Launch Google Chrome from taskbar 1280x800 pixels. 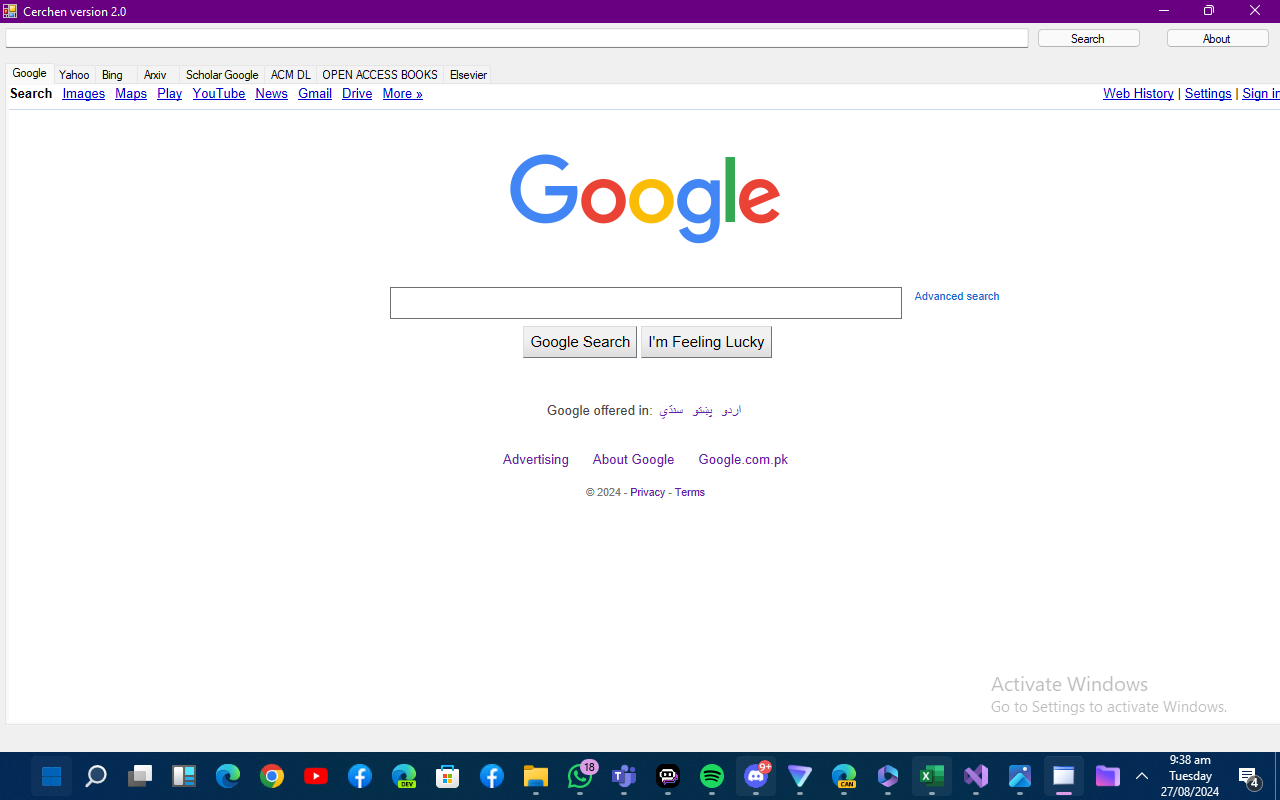tap(272, 776)
